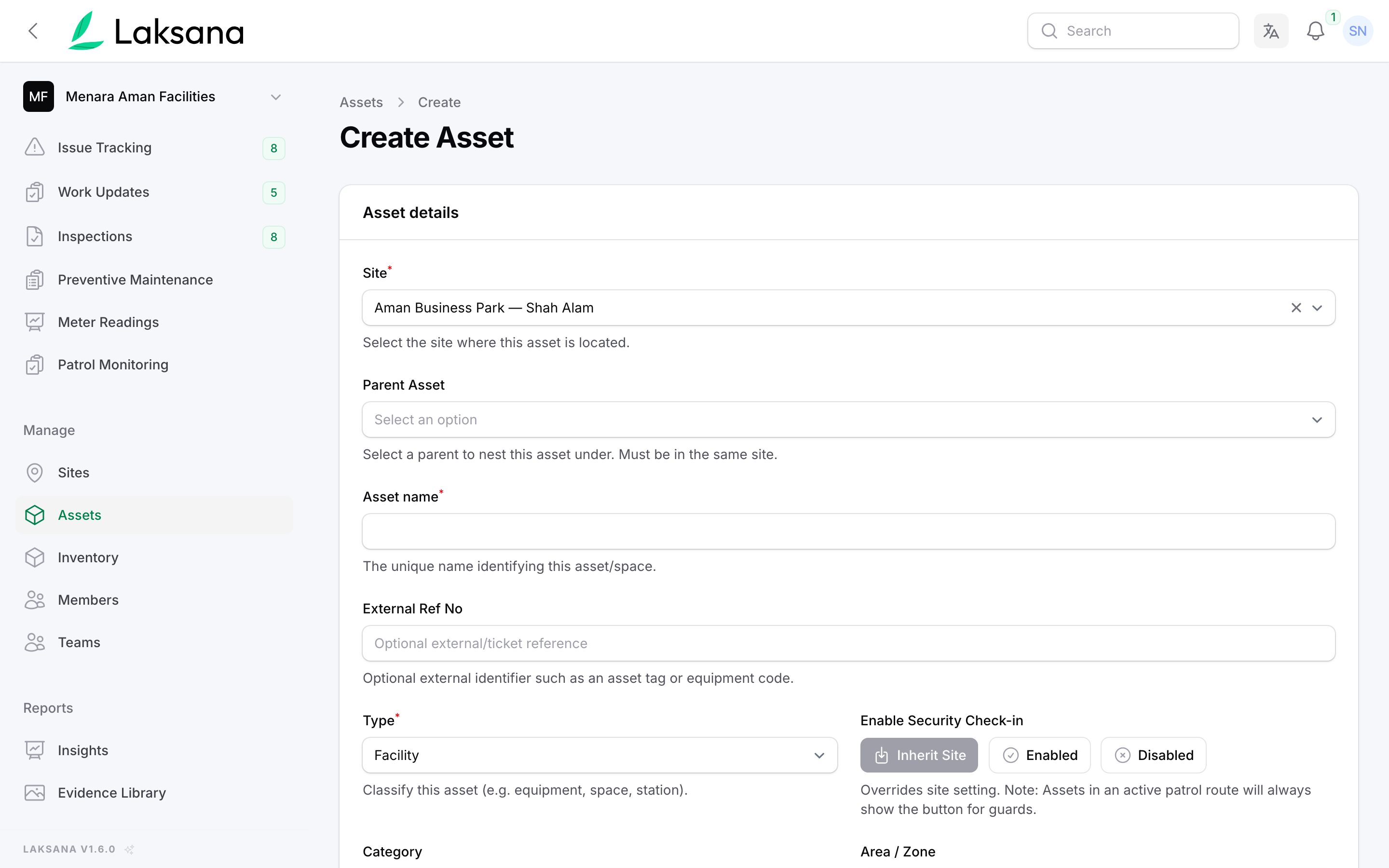Click the back arrow icon
The image size is (1389, 868).
coord(33,31)
